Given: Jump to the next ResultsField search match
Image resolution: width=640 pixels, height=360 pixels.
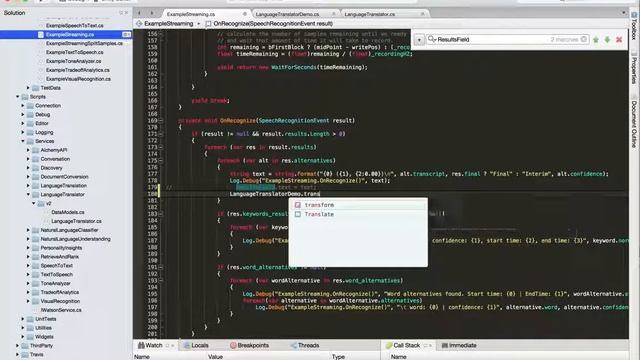Looking at the screenshot, I should (x=607, y=40).
